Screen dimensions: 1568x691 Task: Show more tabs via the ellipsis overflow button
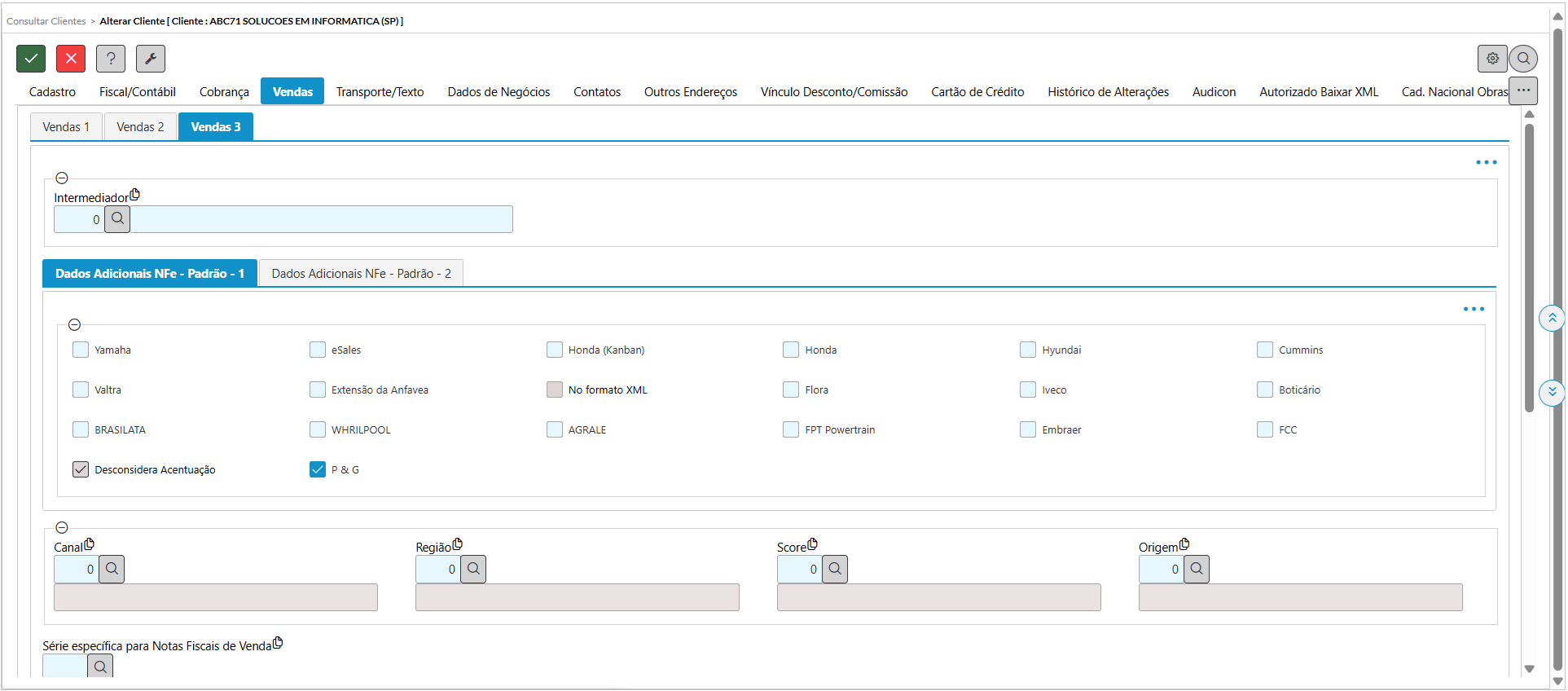tap(1523, 90)
